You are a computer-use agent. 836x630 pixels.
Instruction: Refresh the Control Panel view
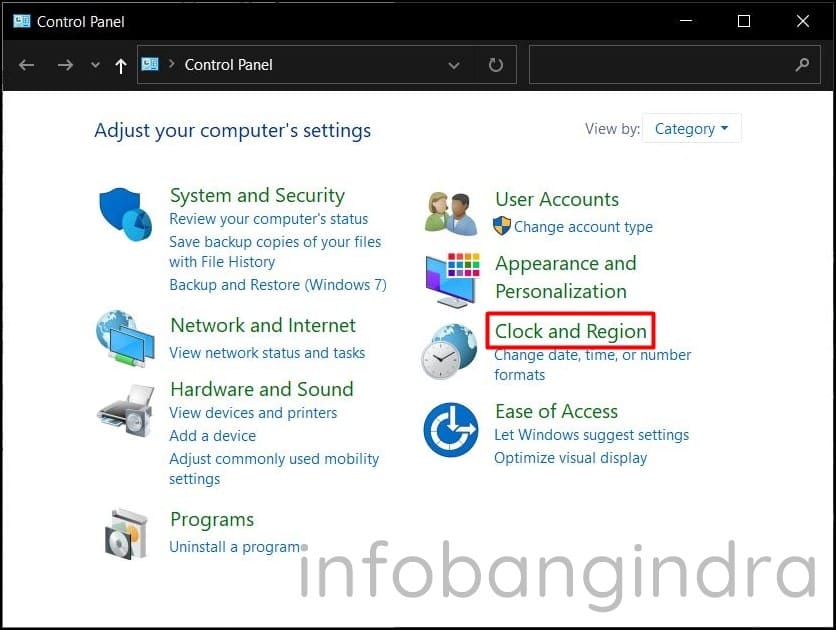[x=496, y=65]
